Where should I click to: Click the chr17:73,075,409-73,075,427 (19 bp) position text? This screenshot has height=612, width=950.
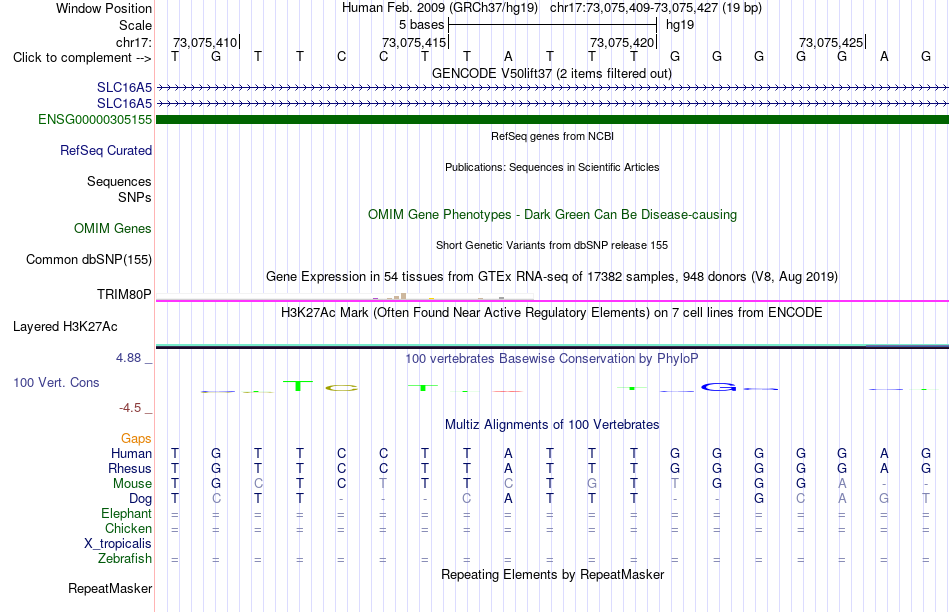coord(656,8)
